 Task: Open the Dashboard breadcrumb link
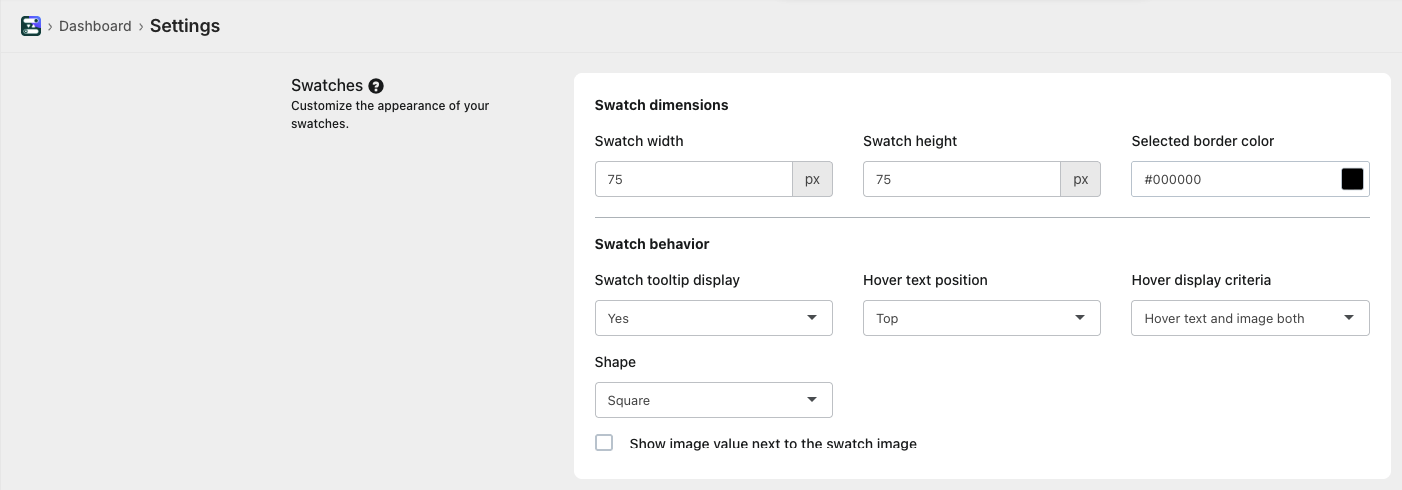pyautogui.click(x=95, y=26)
